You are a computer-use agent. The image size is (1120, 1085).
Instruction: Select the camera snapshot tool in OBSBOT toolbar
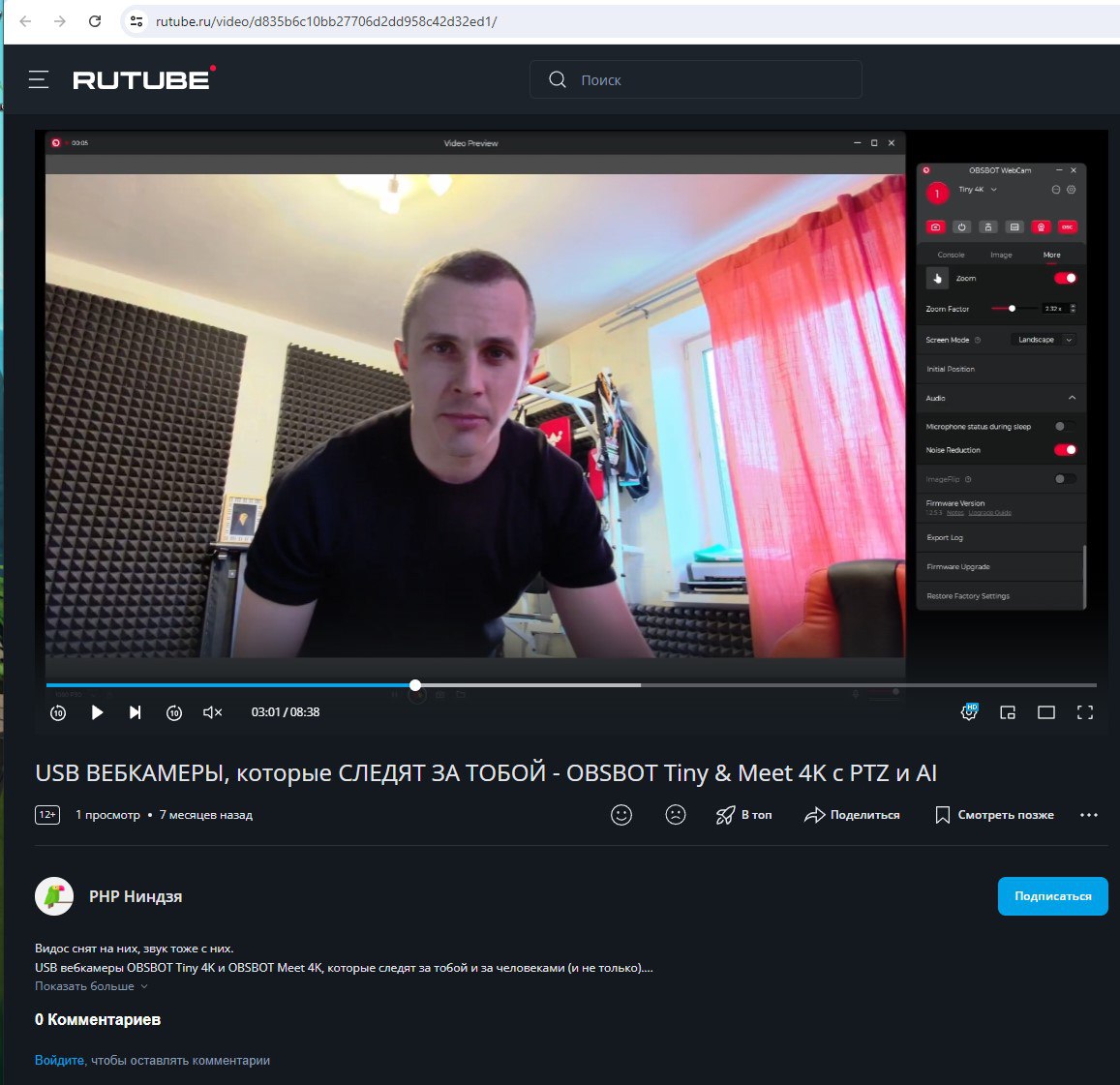[935, 226]
